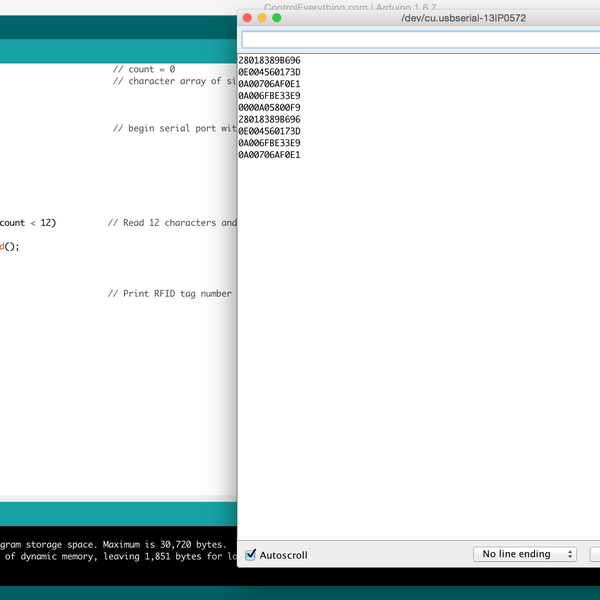Close the serial monitor window

tap(248, 18)
